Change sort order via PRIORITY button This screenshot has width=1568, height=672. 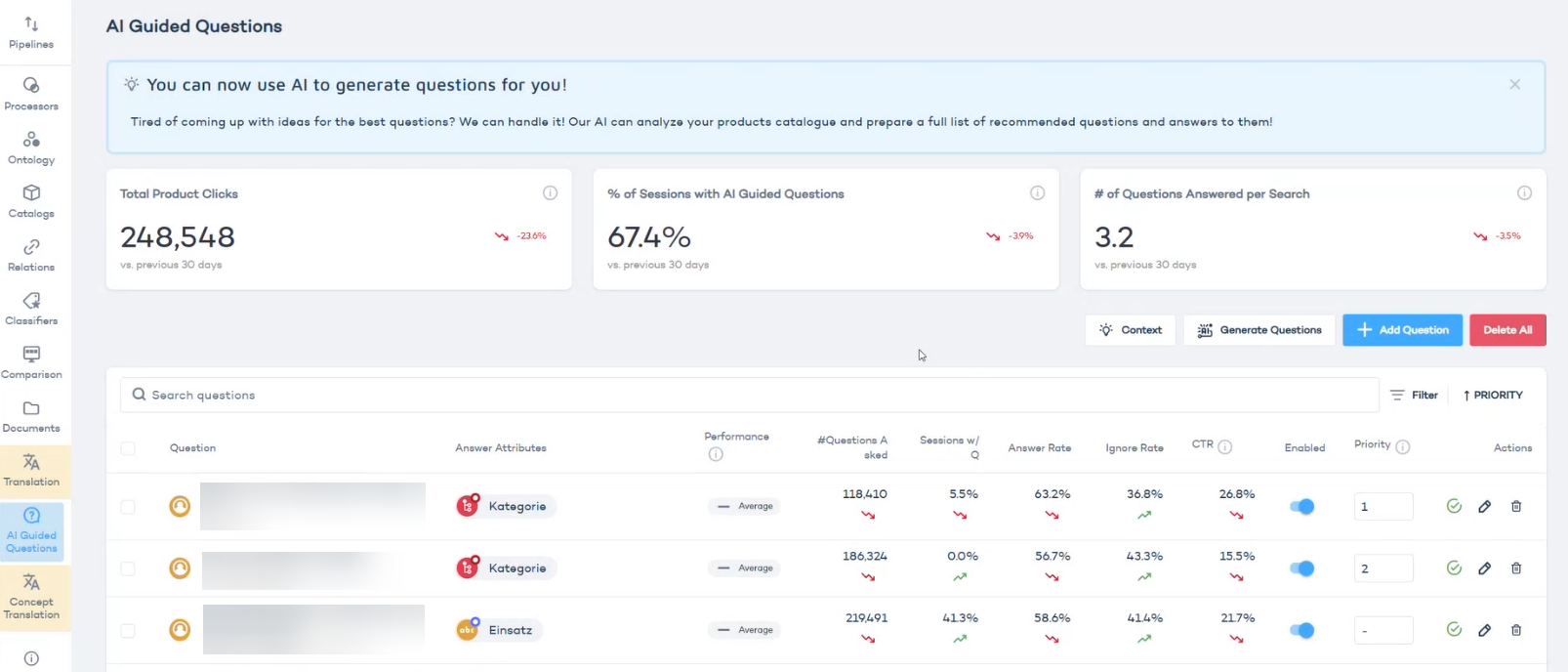pos(1493,395)
